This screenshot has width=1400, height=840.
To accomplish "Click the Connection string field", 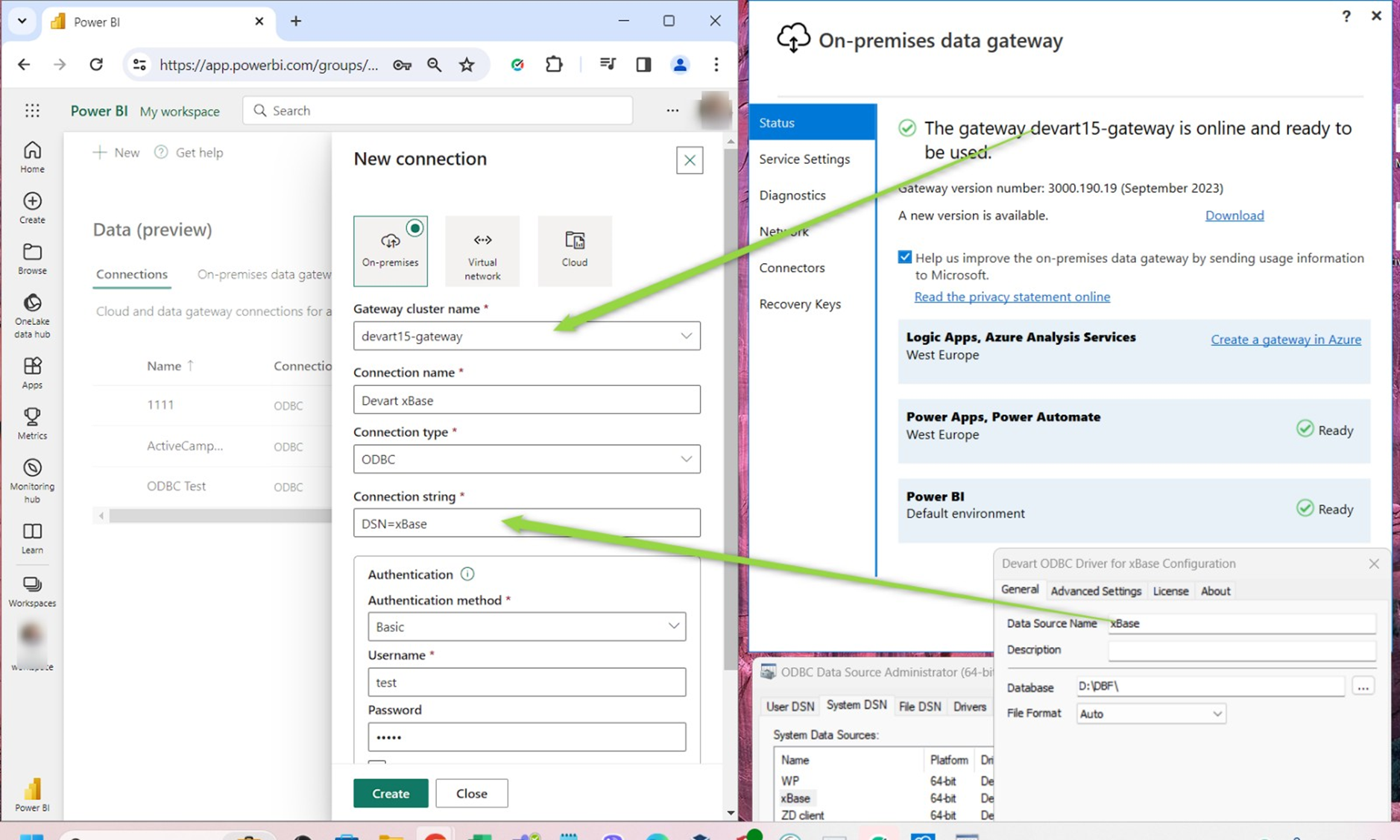I will click(526, 523).
